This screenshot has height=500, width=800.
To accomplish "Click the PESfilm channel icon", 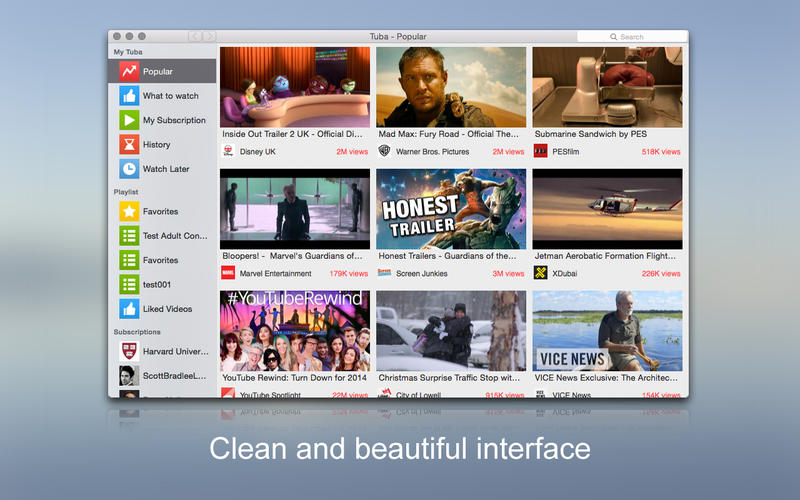I will pos(541,152).
